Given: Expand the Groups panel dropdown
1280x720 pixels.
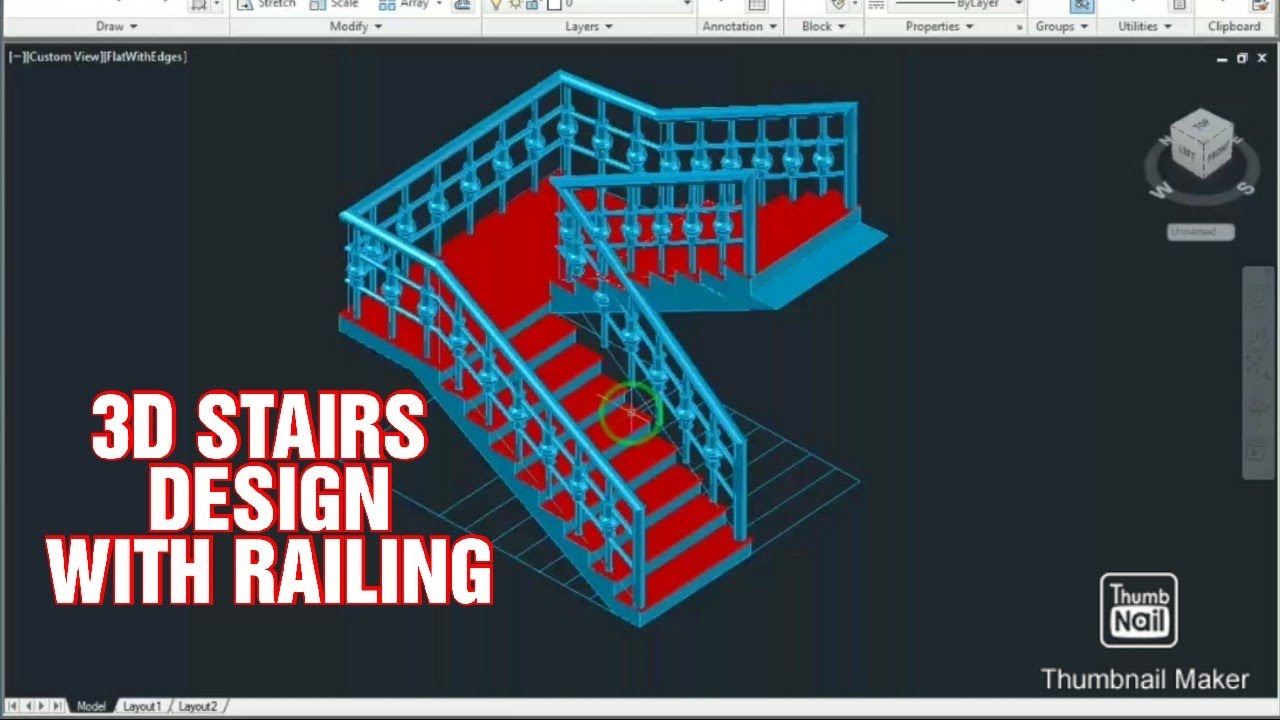Looking at the screenshot, I should pyautogui.click(x=1061, y=27).
